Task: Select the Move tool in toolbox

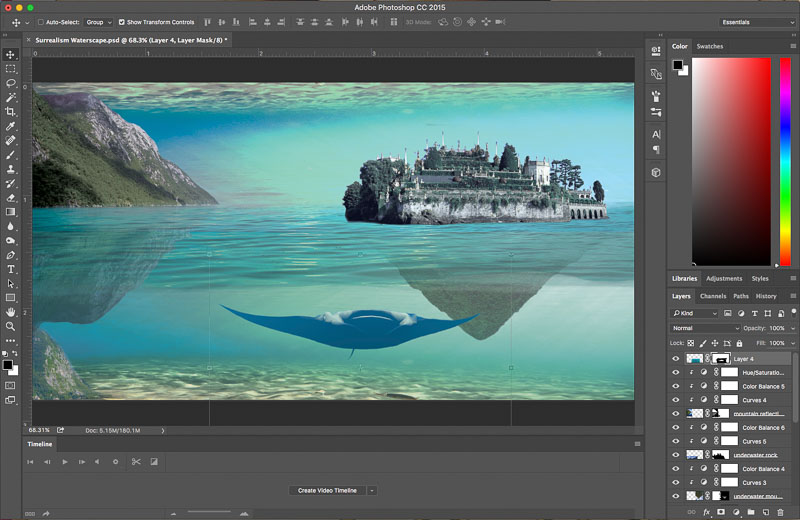Action: tap(10, 54)
